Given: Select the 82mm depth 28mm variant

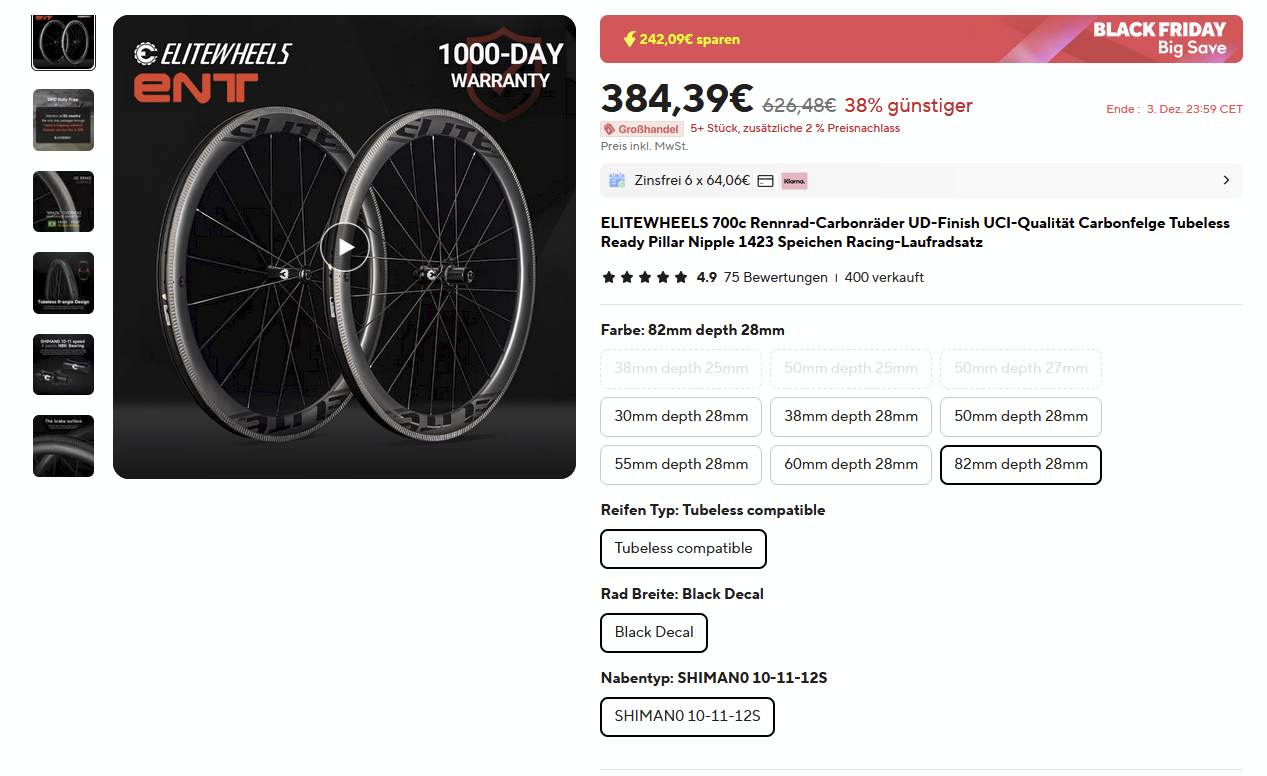Looking at the screenshot, I should click(1021, 465).
